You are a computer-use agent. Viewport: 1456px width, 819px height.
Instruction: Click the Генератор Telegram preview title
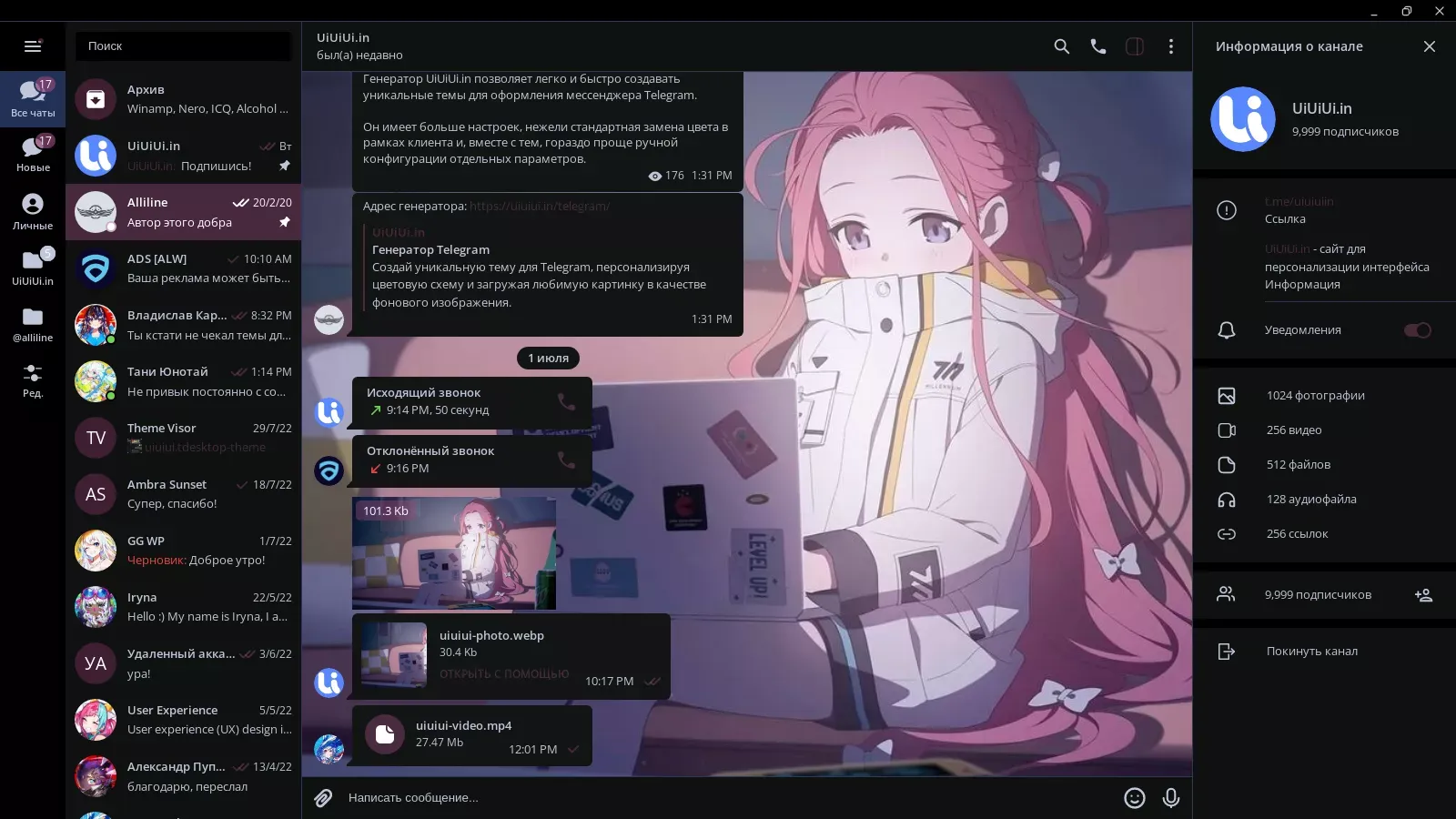430,250
